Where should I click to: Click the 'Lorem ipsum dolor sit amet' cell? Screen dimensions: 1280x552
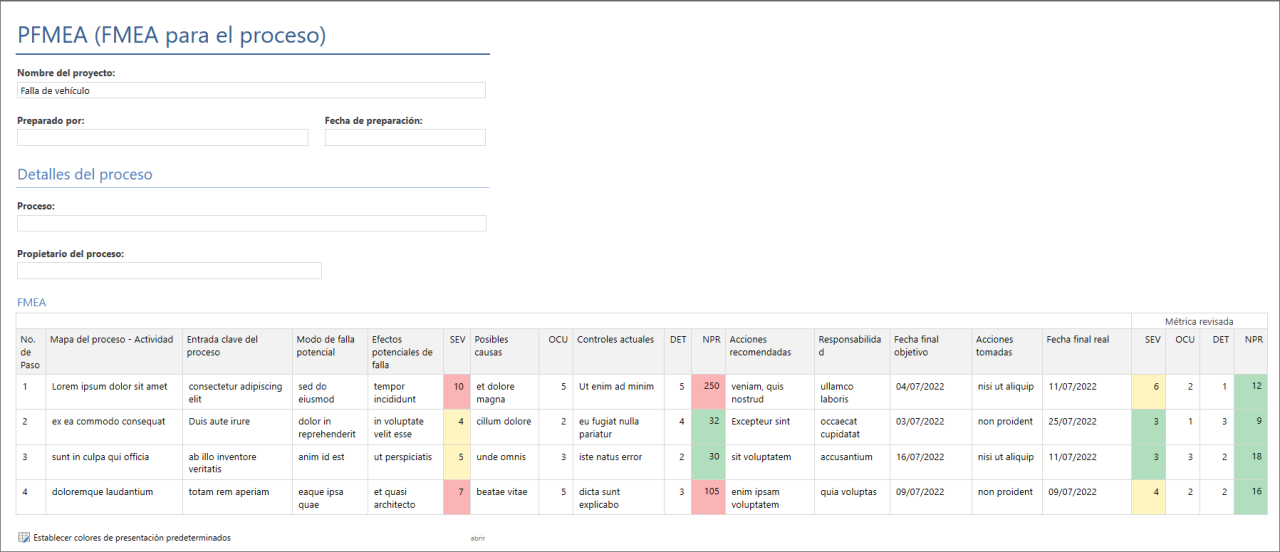[x=113, y=386]
